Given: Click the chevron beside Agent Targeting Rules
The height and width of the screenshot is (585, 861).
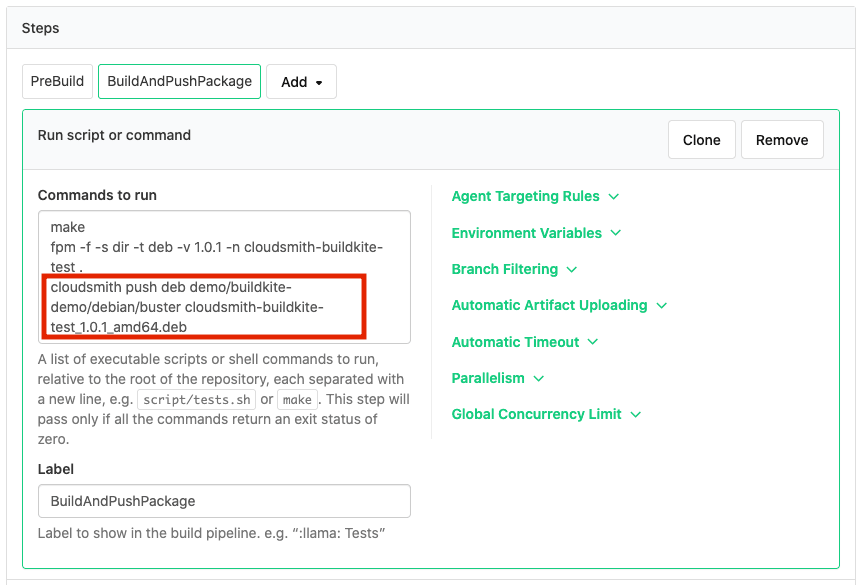Looking at the screenshot, I should [x=614, y=197].
